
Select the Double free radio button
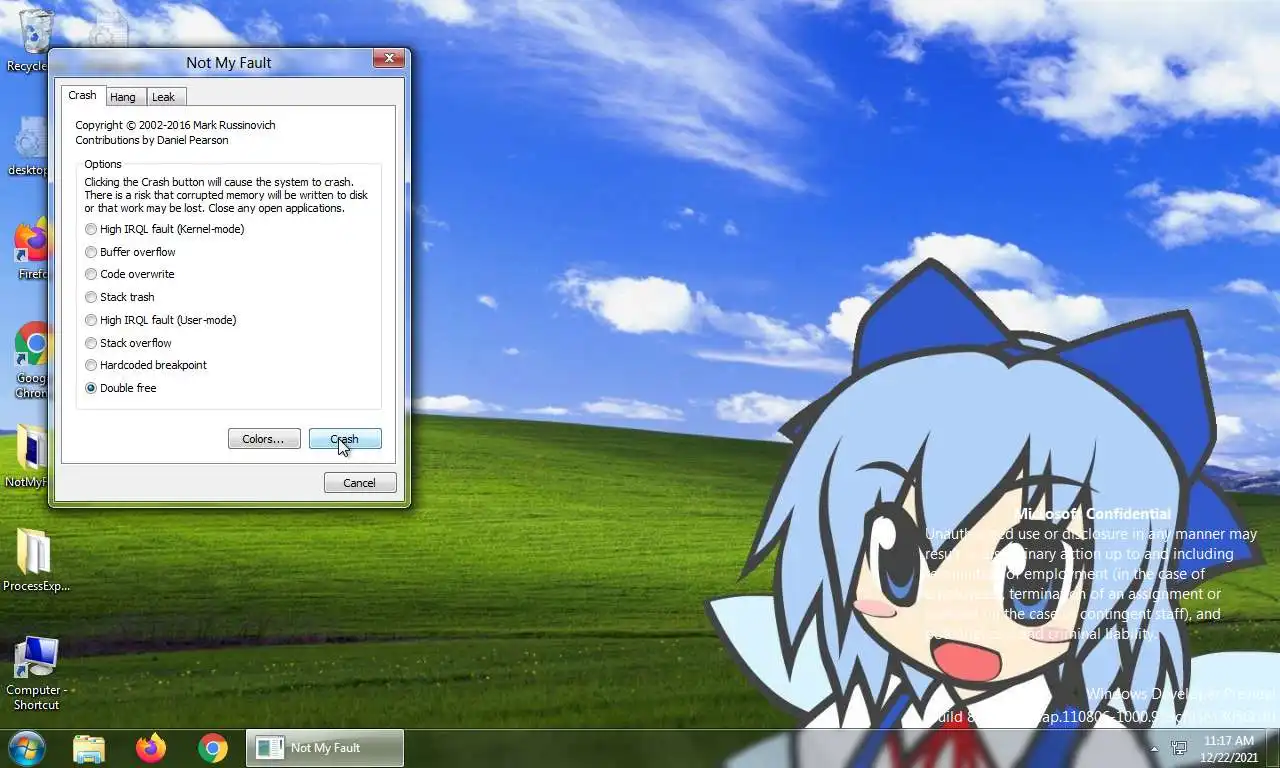121,388
